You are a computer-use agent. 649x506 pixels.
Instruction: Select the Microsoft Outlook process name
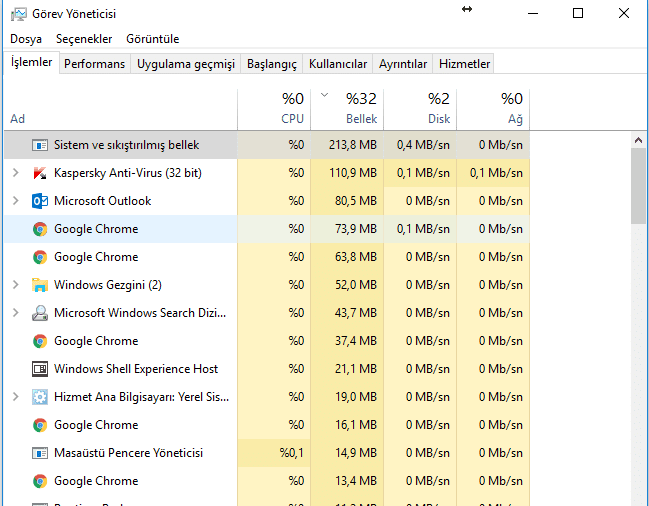pyautogui.click(x=103, y=201)
